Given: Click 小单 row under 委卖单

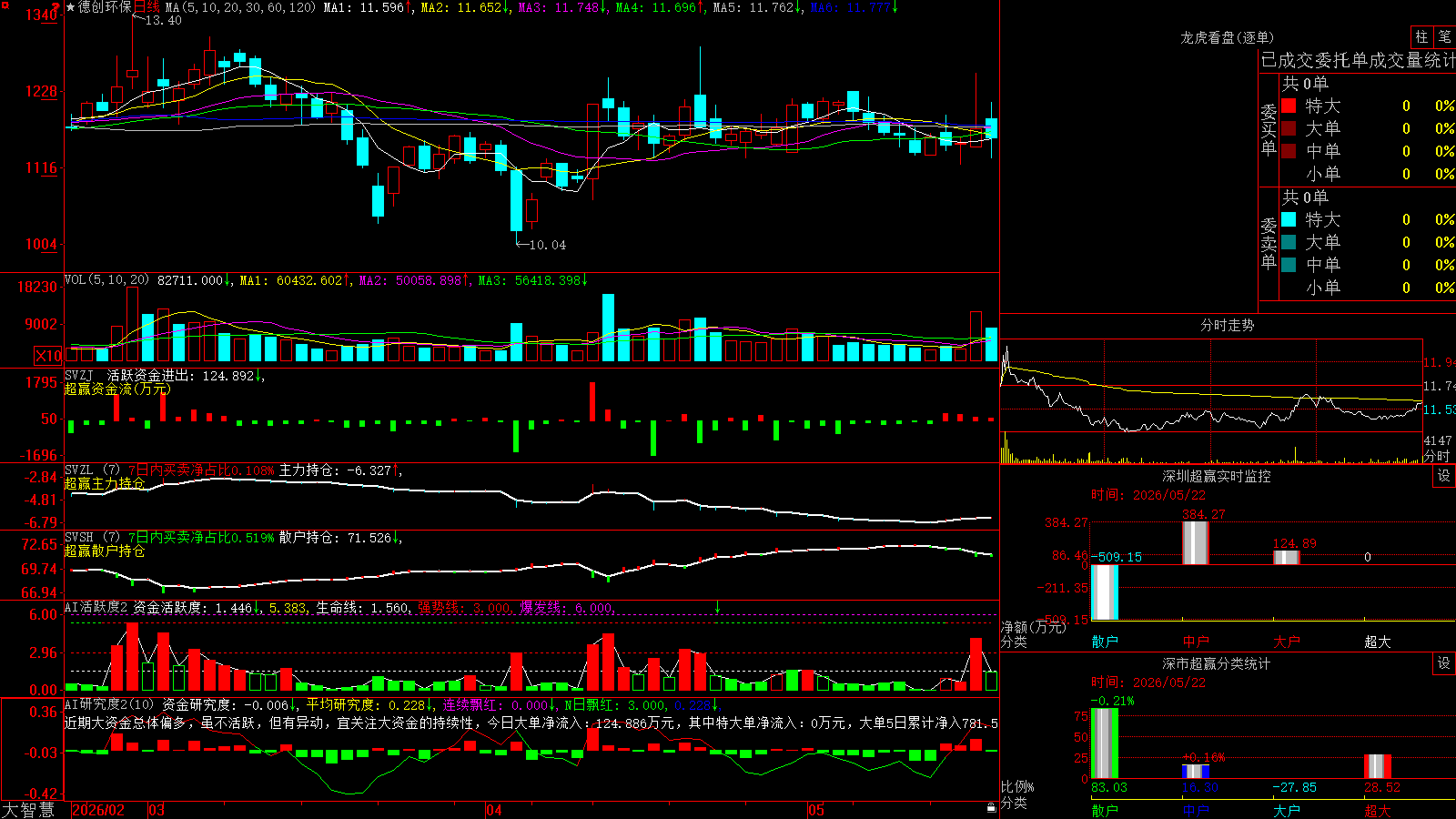Looking at the screenshot, I should pos(1368,288).
